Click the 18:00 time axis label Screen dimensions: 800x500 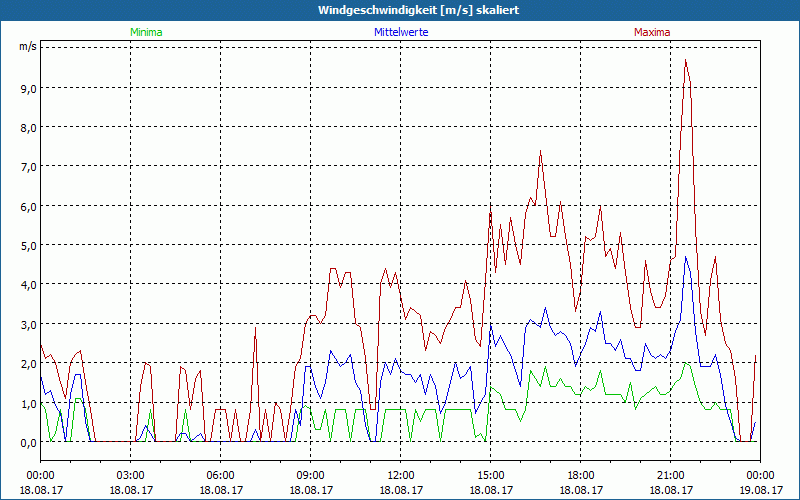point(581,476)
